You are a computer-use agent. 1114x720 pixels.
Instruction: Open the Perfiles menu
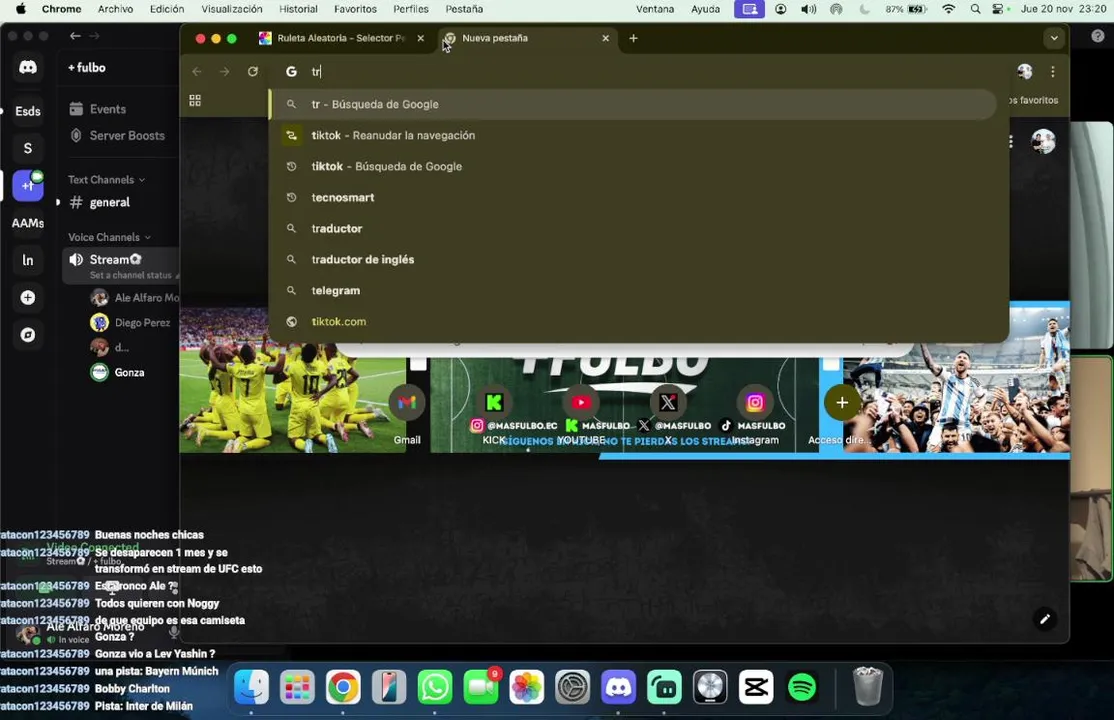pyautogui.click(x=411, y=9)
